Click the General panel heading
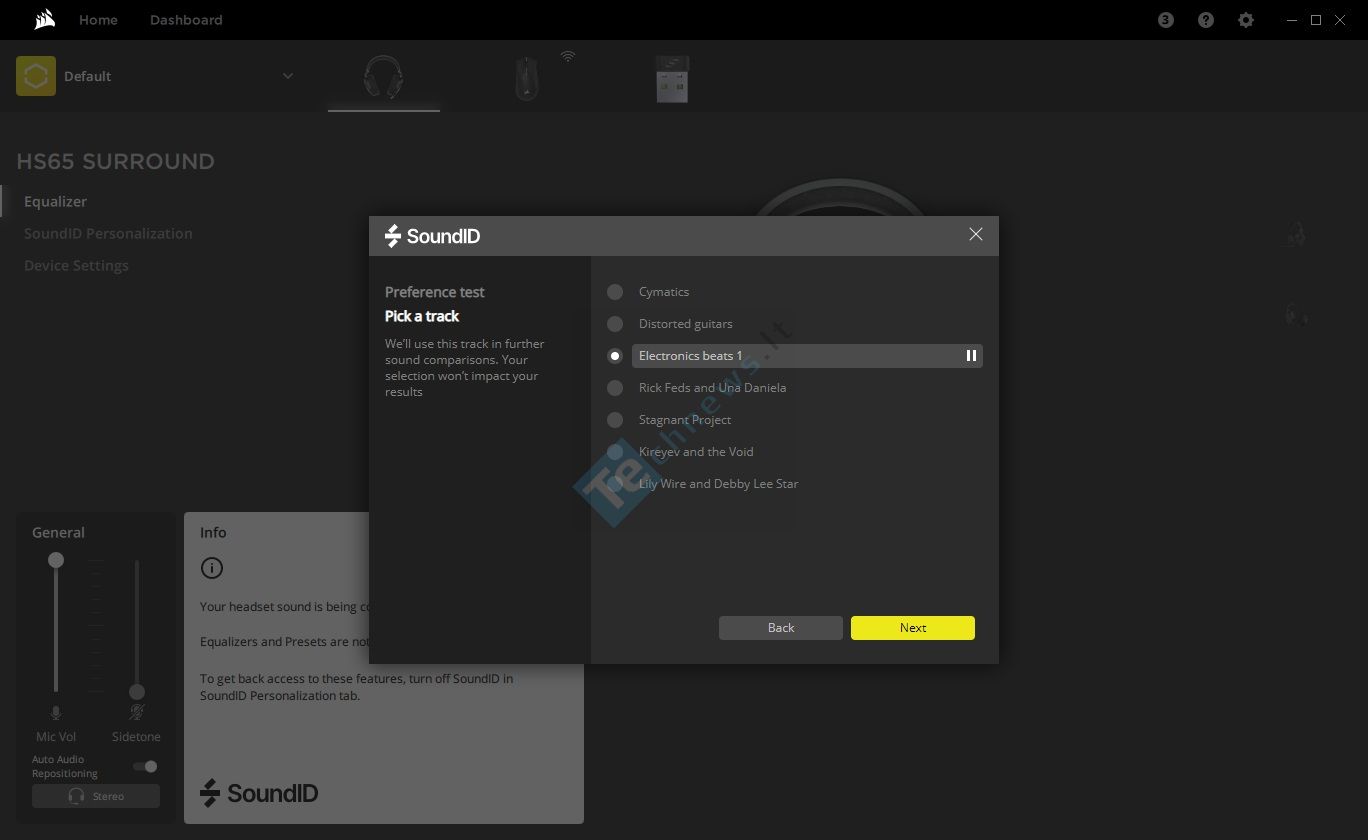1368x840 pixels. 58,533
